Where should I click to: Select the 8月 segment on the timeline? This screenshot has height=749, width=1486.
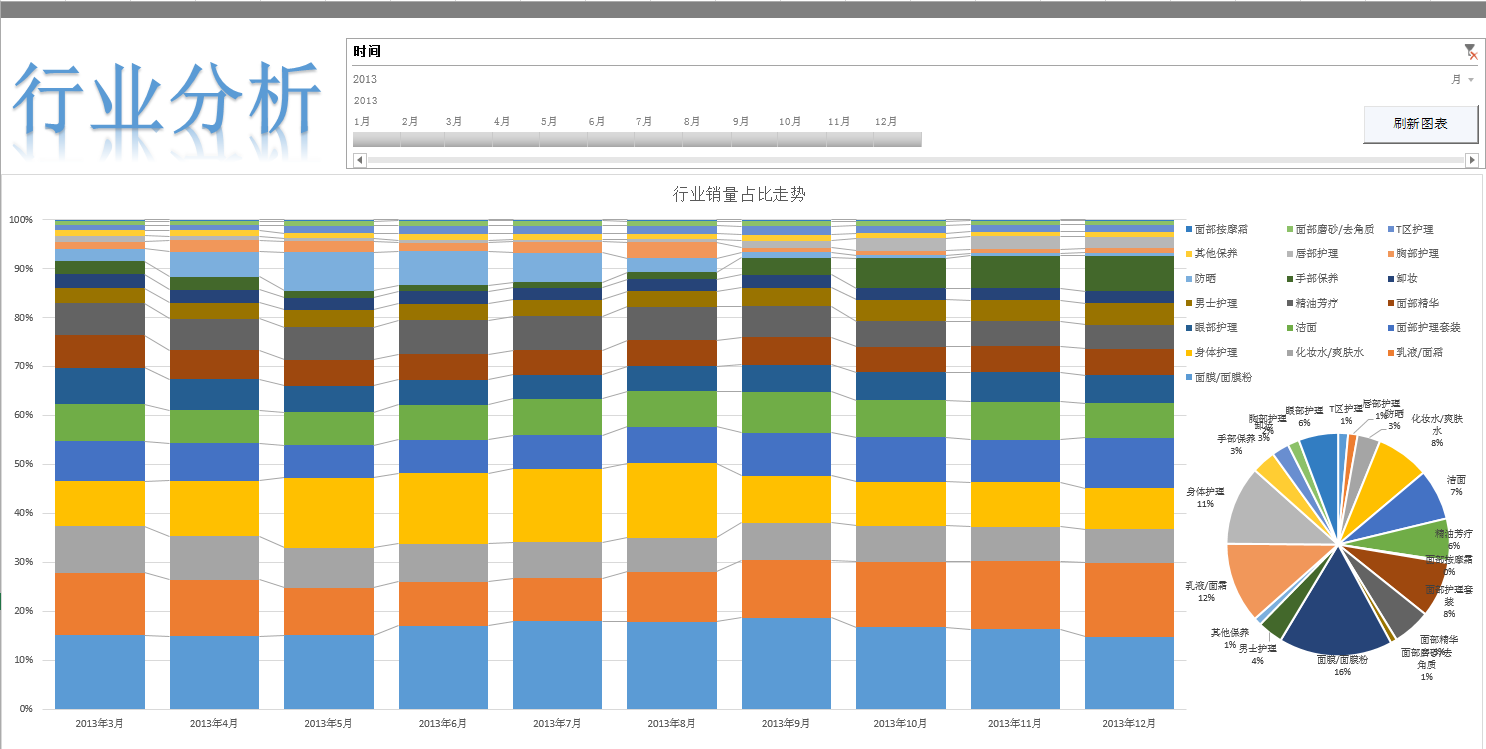pos(705,139)
